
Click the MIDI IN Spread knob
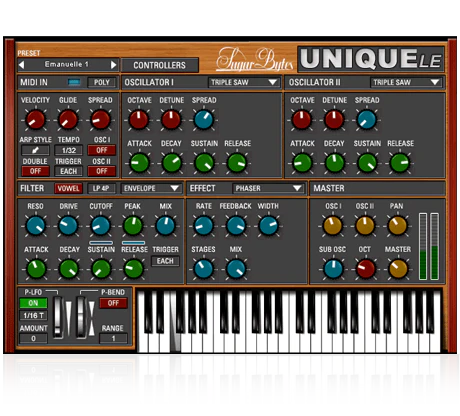point(100,119)
